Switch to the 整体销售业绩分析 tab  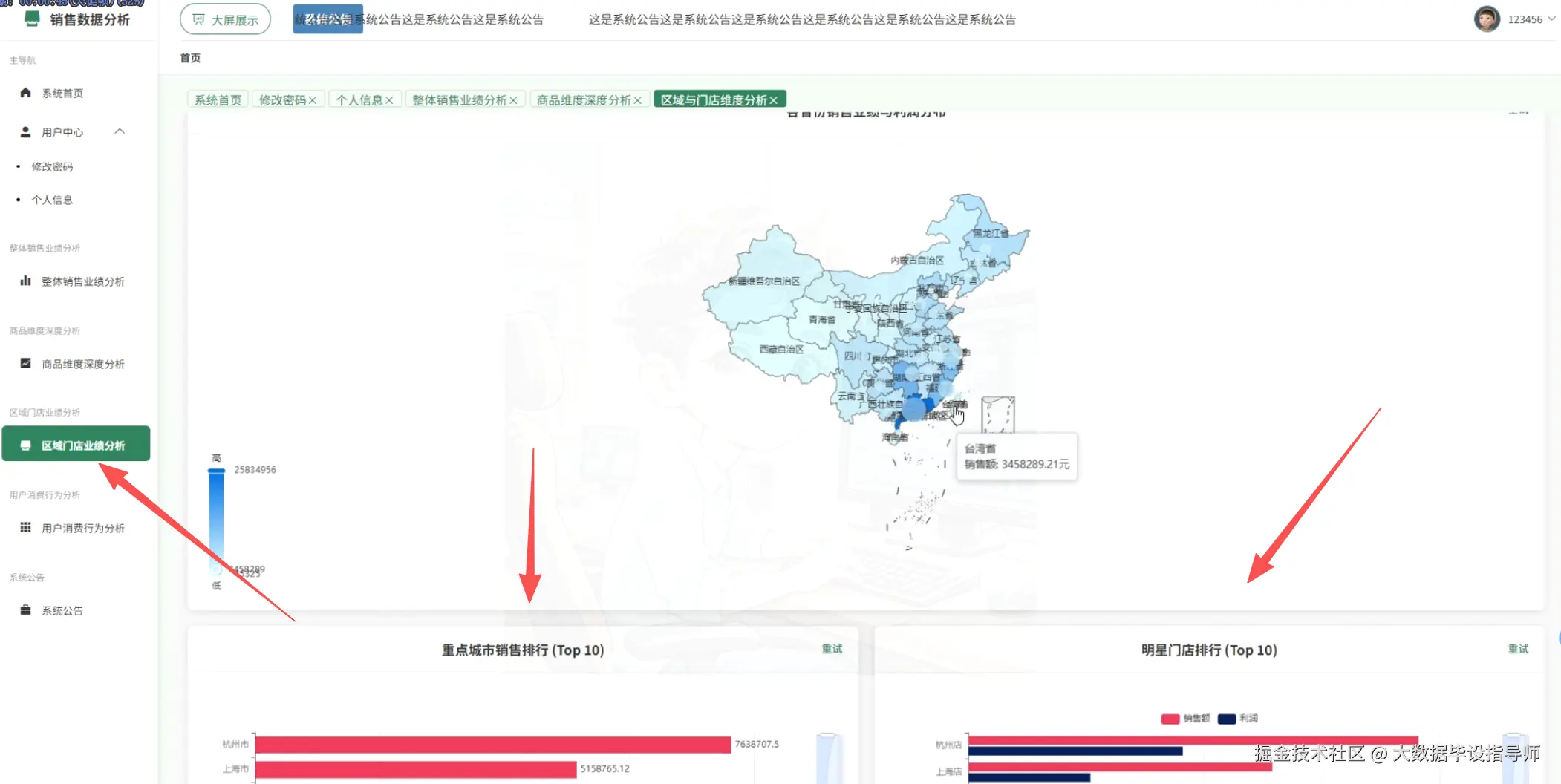pyautogui.click(x=460, y=99)
